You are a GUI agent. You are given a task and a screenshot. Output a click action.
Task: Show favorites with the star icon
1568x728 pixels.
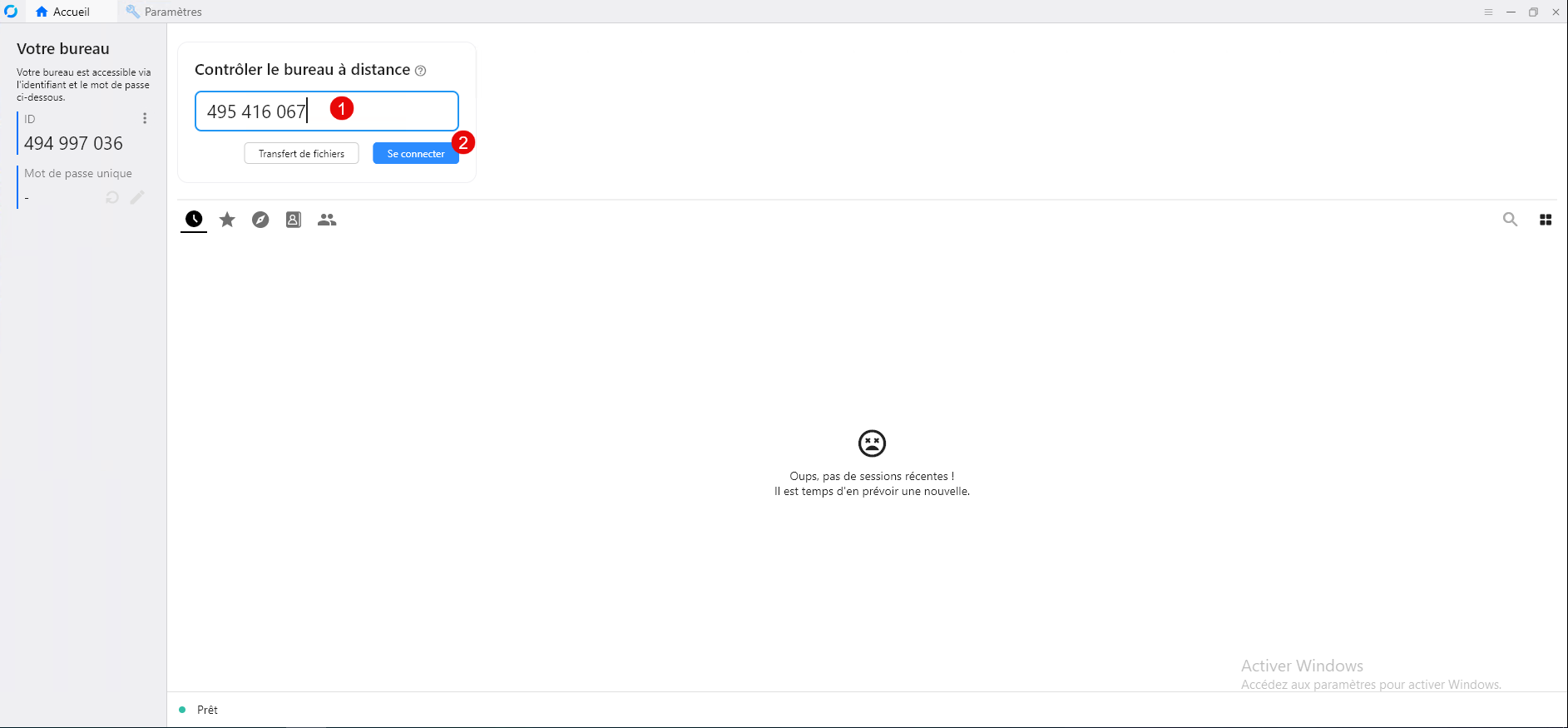tap(227, 220)
